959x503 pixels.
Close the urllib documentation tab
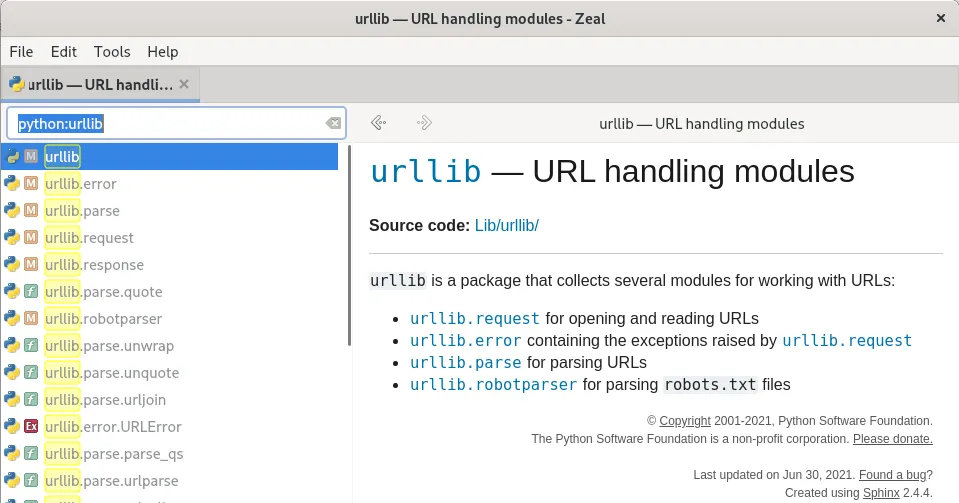184,84
